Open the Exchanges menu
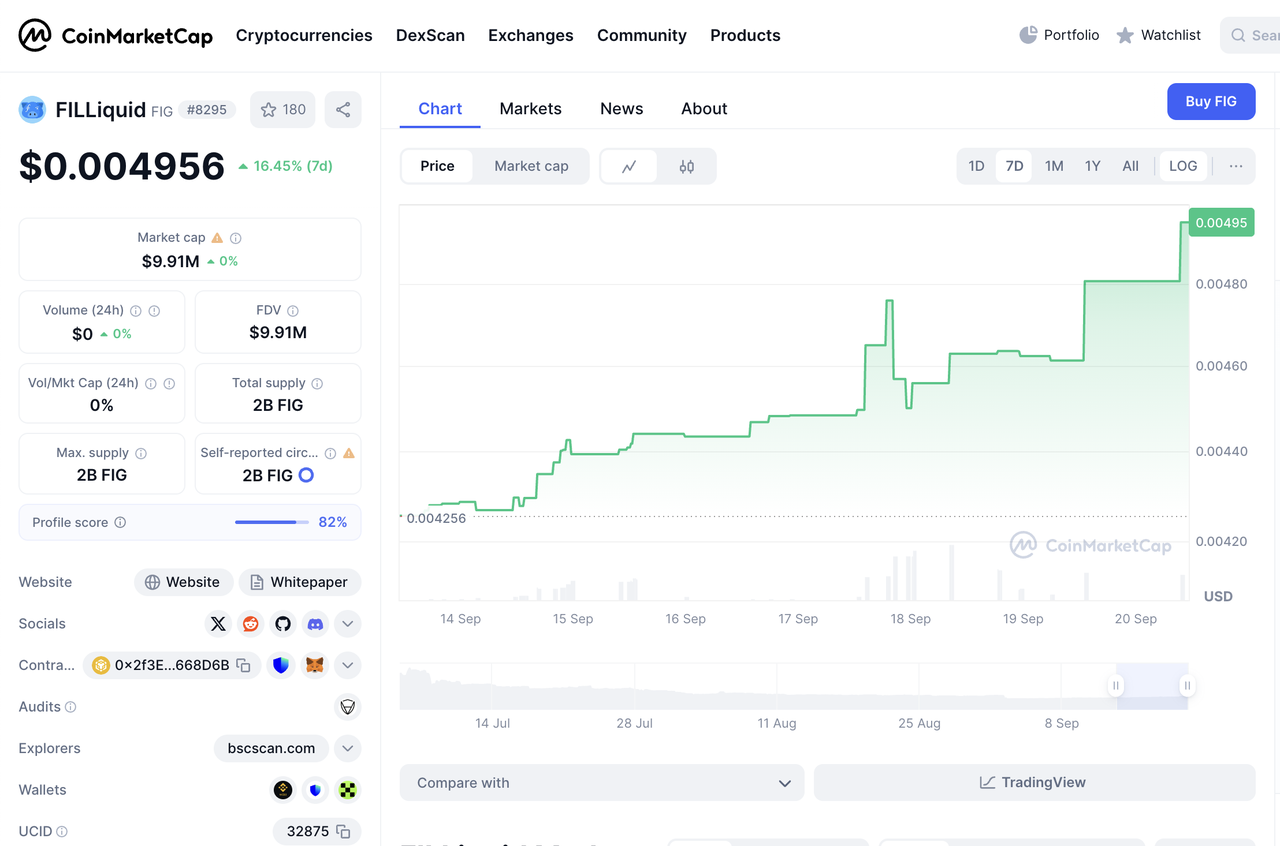This screenshot has height=846, width=1280. [x=530, y=35]
